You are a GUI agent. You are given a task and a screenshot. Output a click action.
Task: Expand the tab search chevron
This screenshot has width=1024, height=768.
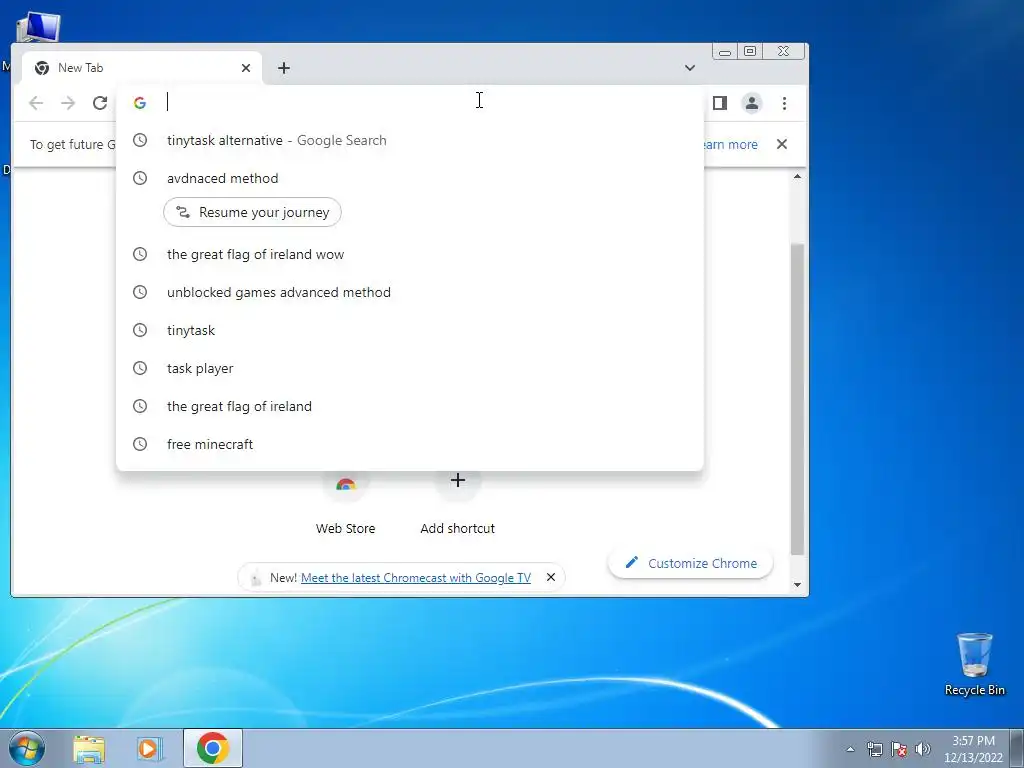(x=690, y=68)
